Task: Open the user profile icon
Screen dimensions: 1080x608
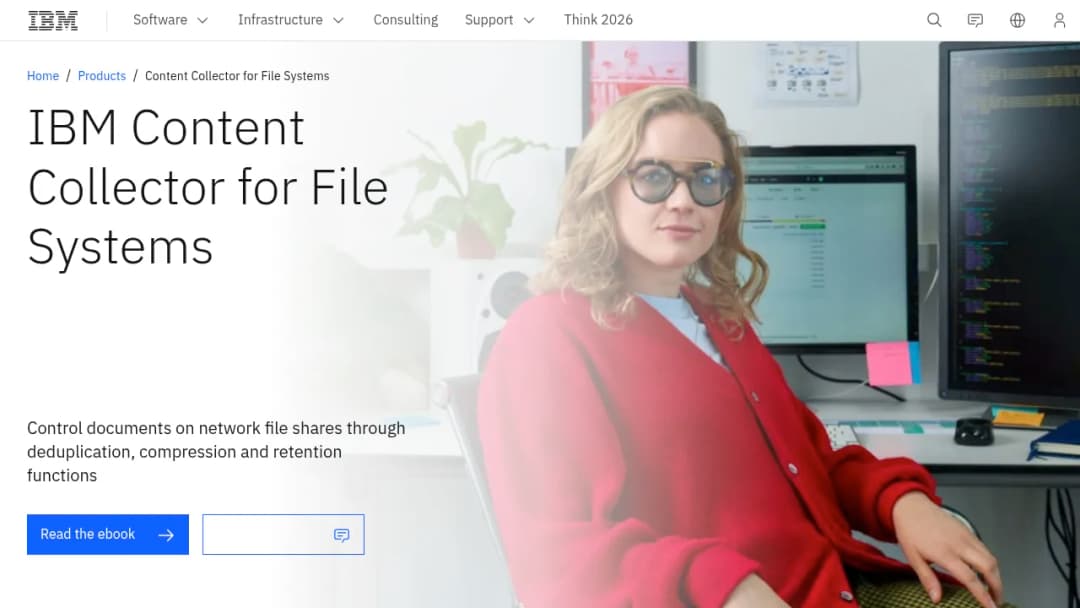Action: click(x=1059, y=20)
